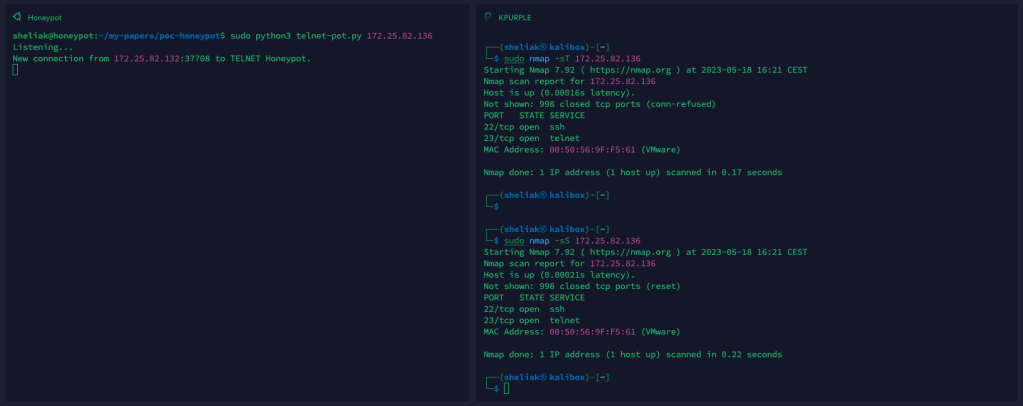Click the 172.25.82.132:37708 connection address
The height and width of the screenshot is (406, 1023).
(161, 58)
